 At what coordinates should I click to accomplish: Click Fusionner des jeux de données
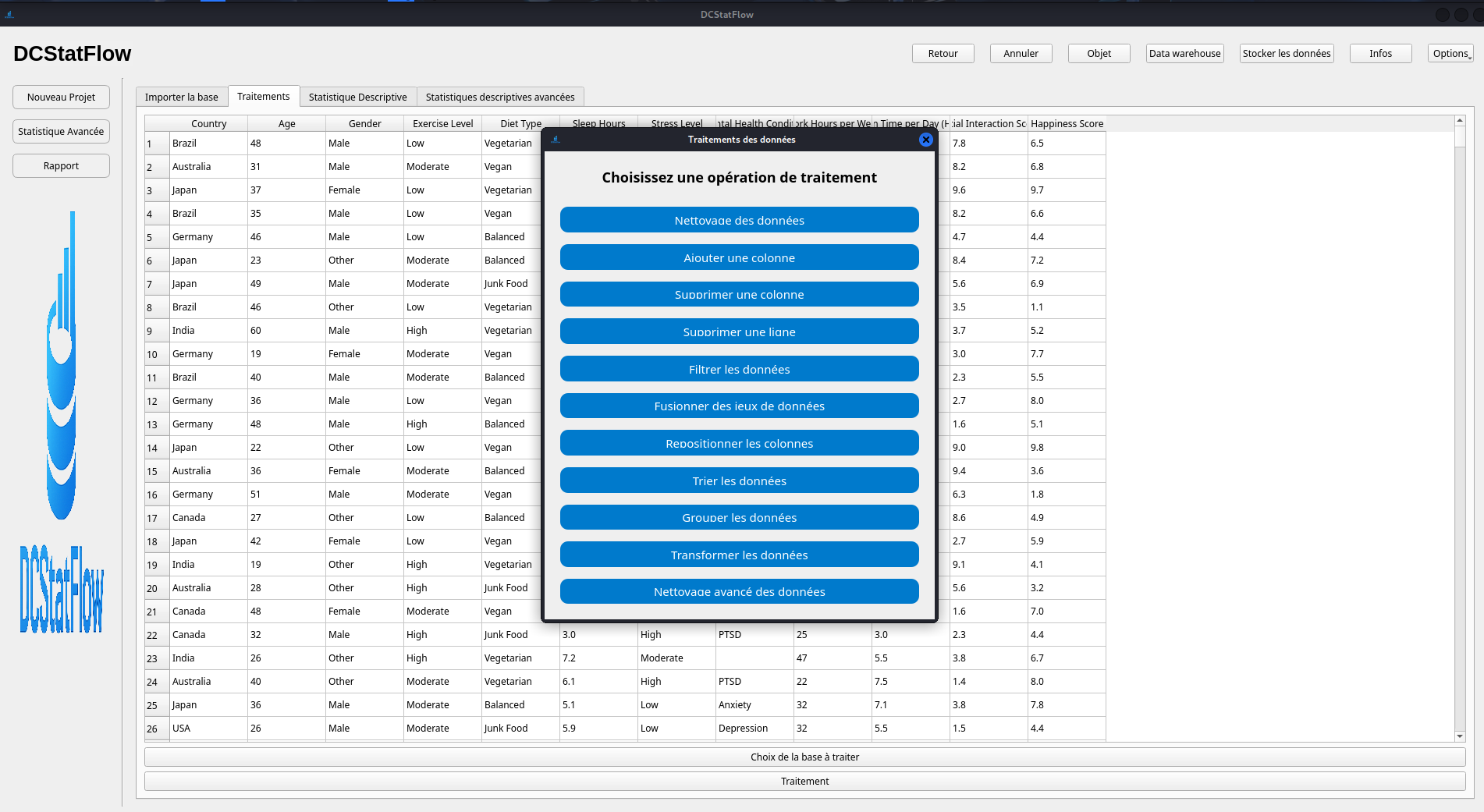click(x=739, y=406)
